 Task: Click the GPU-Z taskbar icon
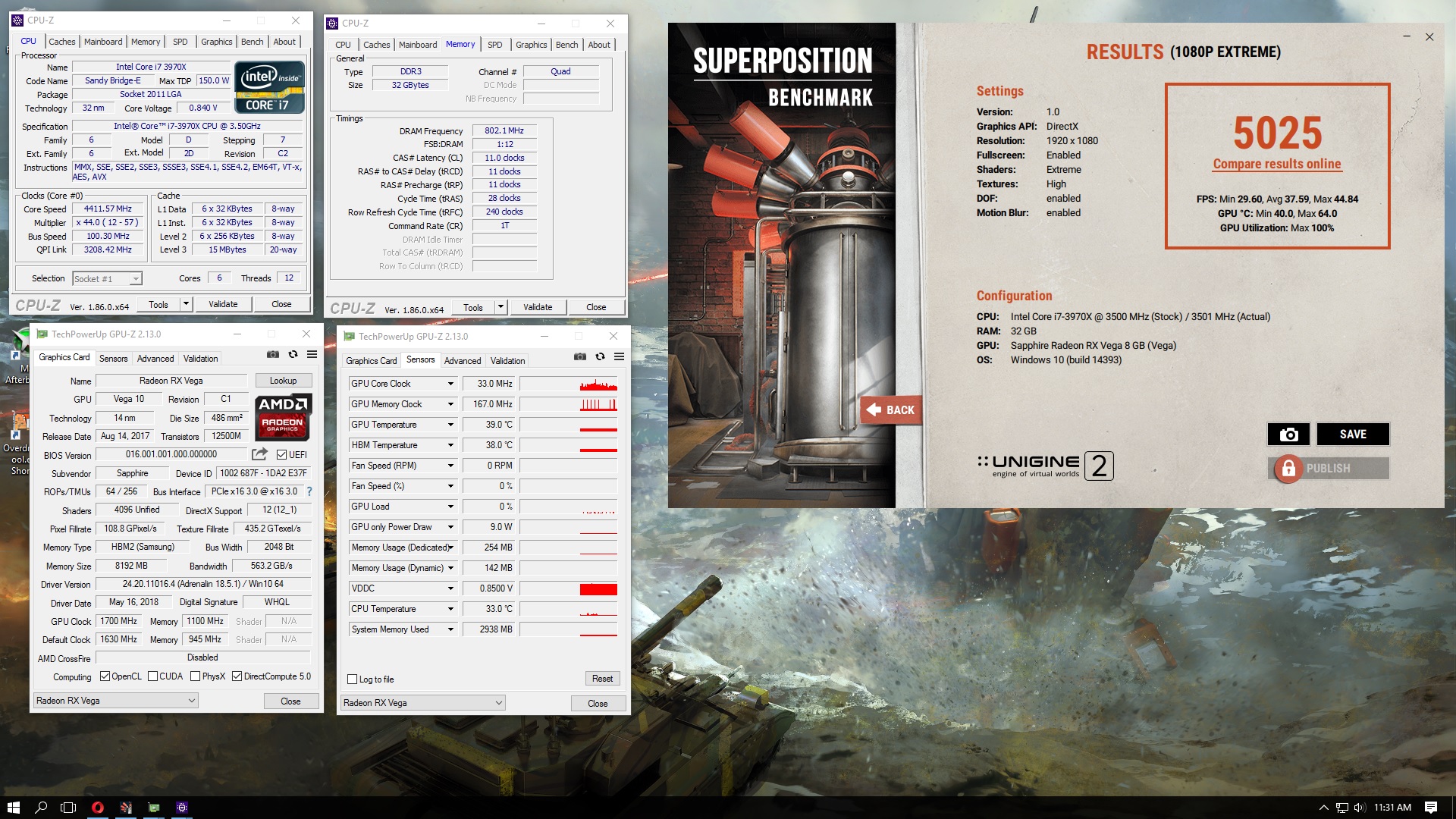pos(154,808)
